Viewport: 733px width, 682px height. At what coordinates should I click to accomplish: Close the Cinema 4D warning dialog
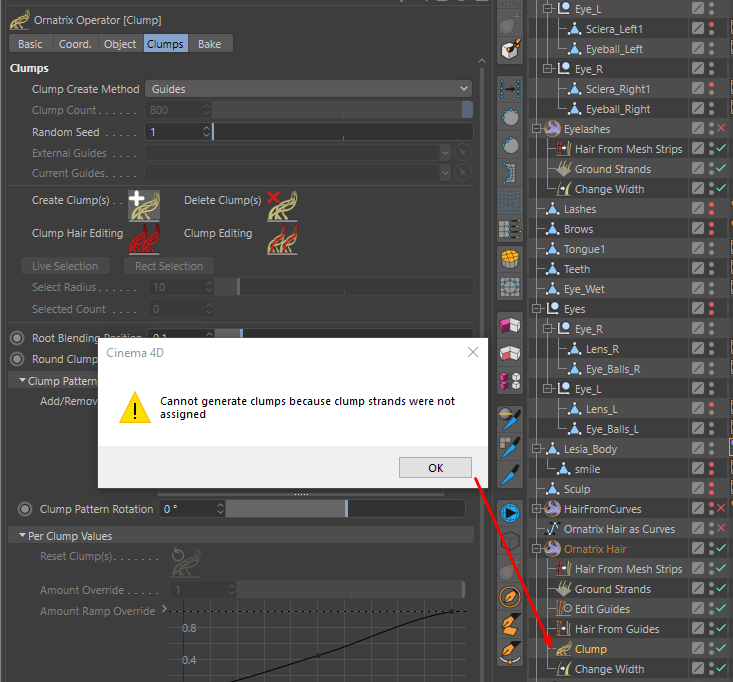[473, 352]
